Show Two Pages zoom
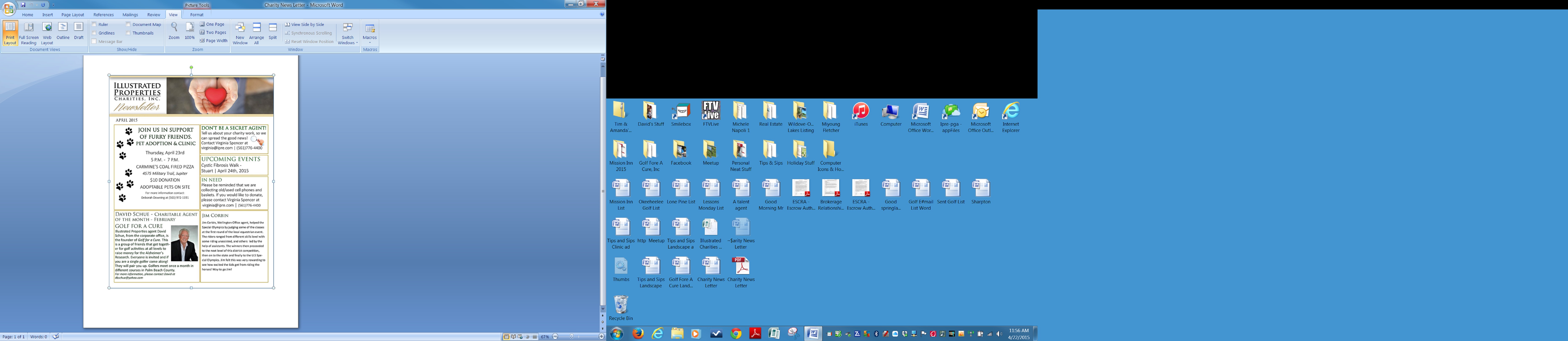Viewport: 1568px width, 341px height. (213, 32)
